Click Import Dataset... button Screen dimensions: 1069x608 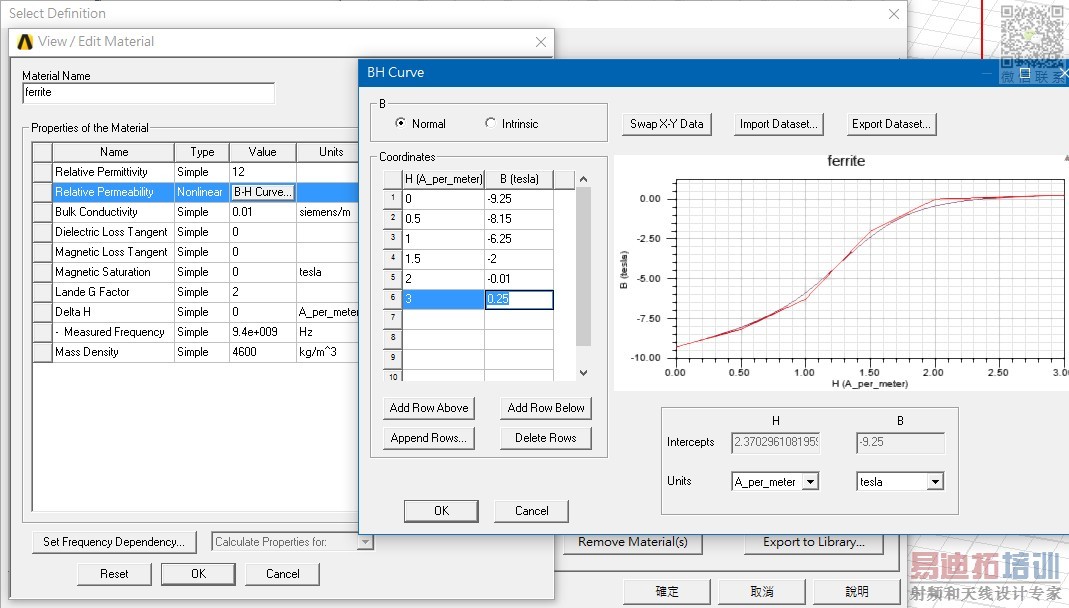coord(779,124)
